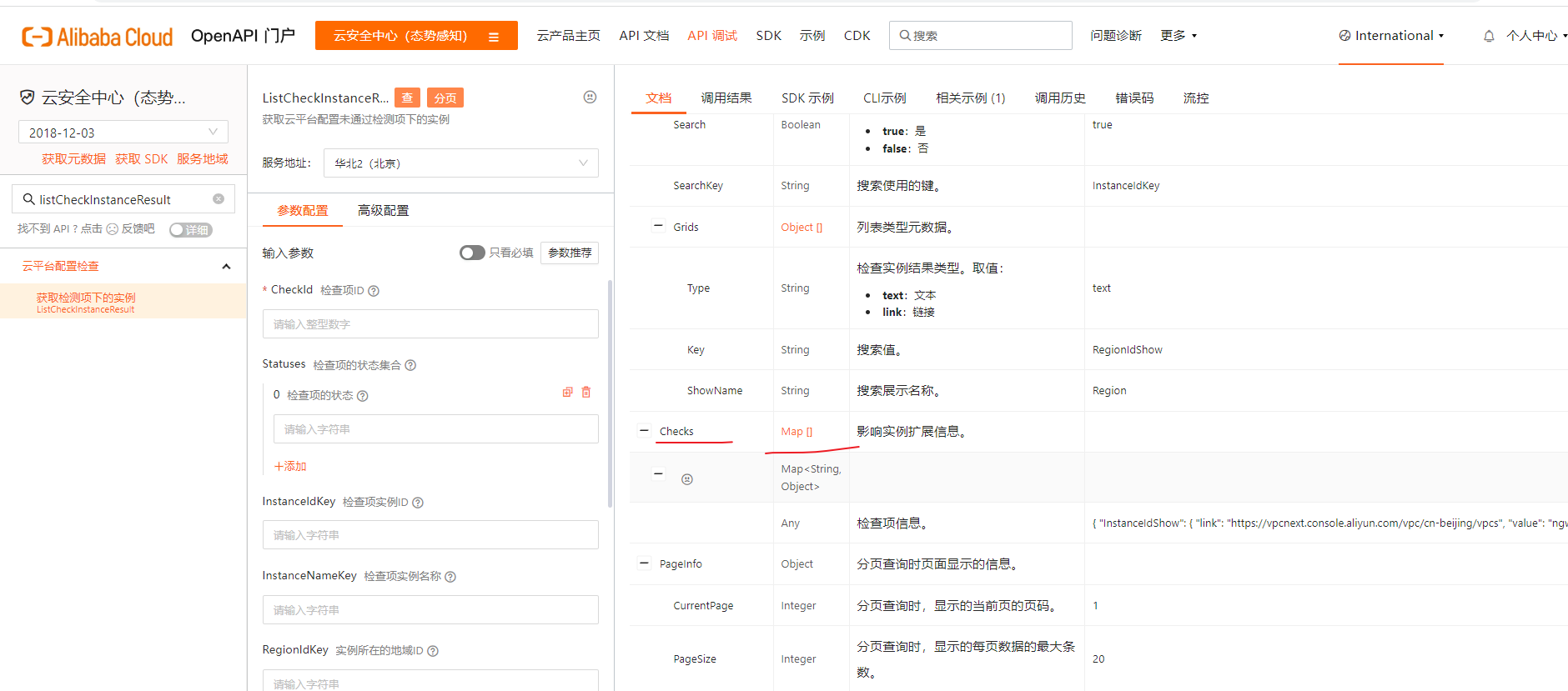1568x691 pixels.
Task: Select the 参数配置 tab
Action: 303,211
